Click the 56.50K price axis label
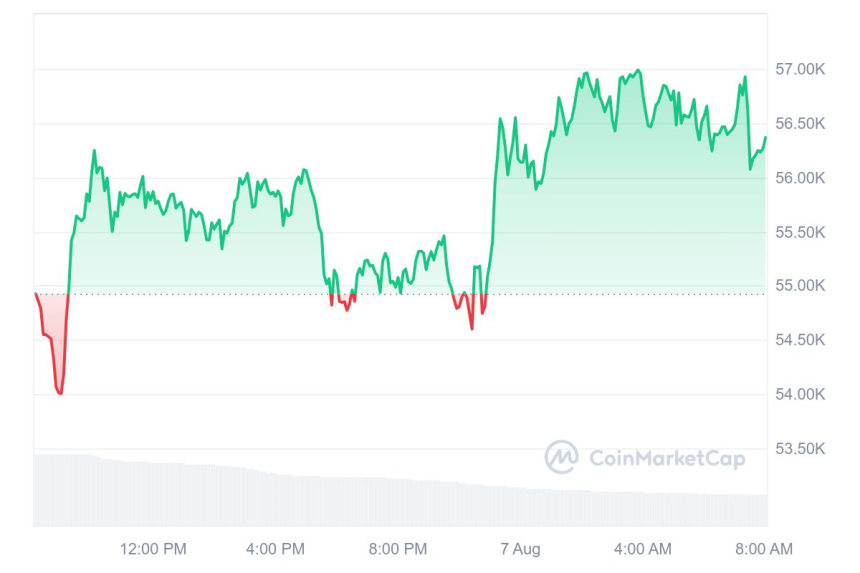 (800, 123)
